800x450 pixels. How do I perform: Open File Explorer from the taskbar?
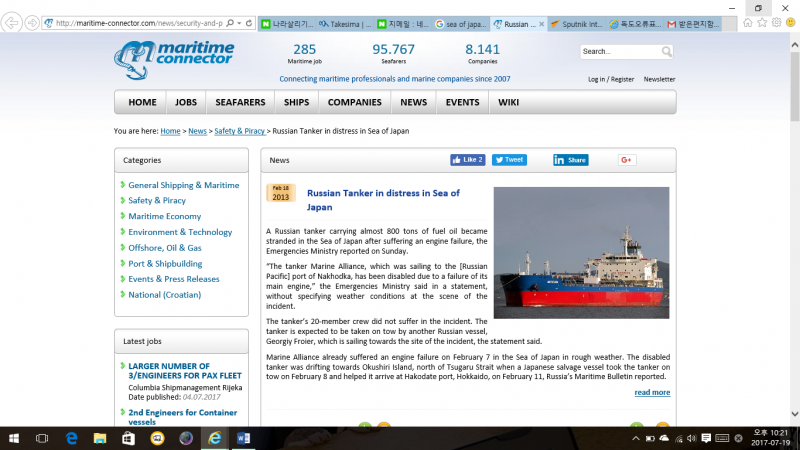tap(100, 438)
